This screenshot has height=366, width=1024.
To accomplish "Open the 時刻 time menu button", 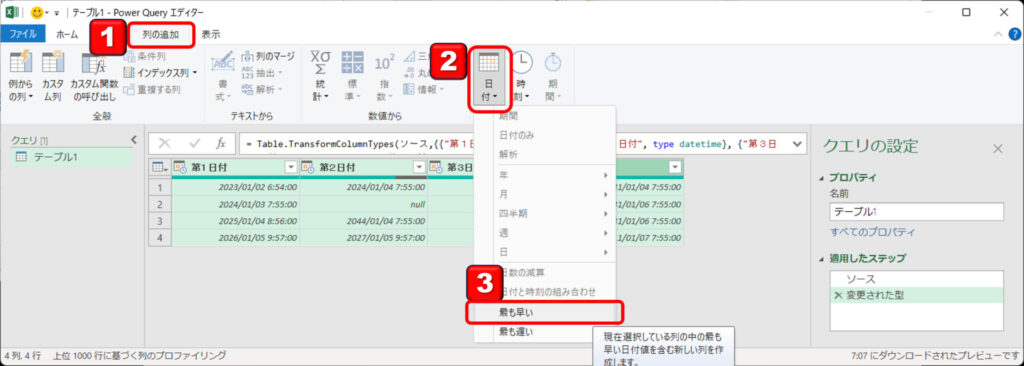I will [x=521, y=77].
